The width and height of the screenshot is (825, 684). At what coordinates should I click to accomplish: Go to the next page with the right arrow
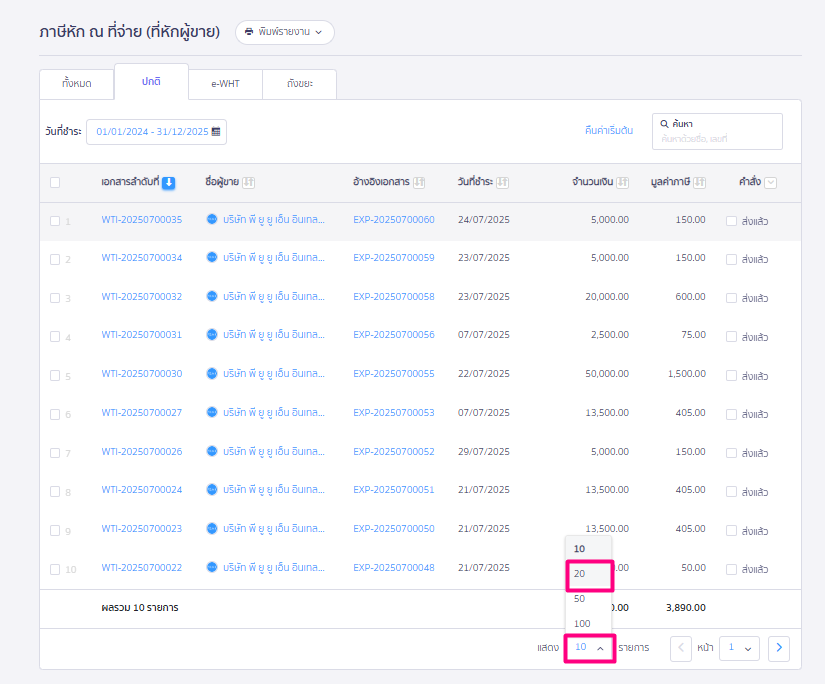point(779,648)
